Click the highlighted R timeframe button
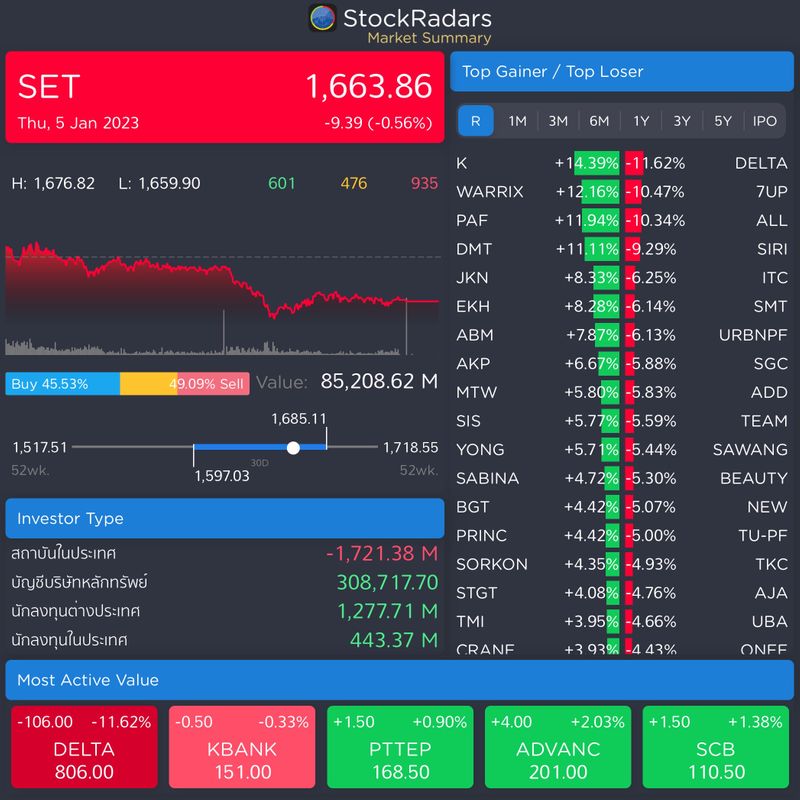 (477, 120)
